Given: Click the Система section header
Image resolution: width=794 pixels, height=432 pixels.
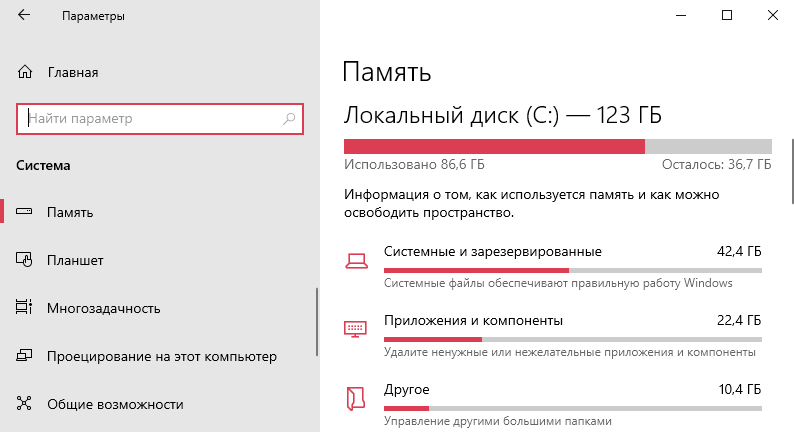Looking at the screenshot, I should coord(43,166).
